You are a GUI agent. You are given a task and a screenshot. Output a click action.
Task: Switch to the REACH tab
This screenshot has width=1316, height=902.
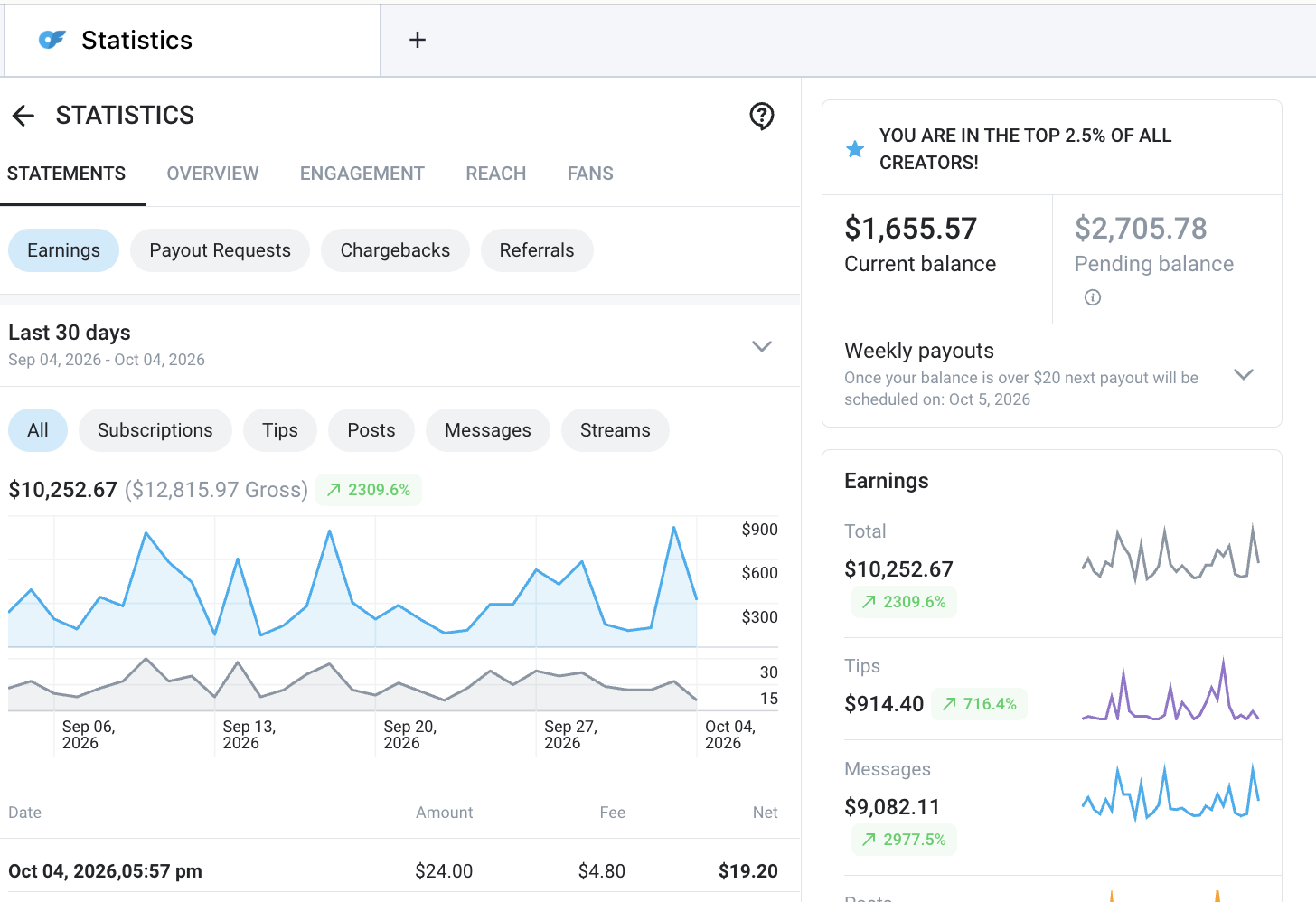(496, 174)
